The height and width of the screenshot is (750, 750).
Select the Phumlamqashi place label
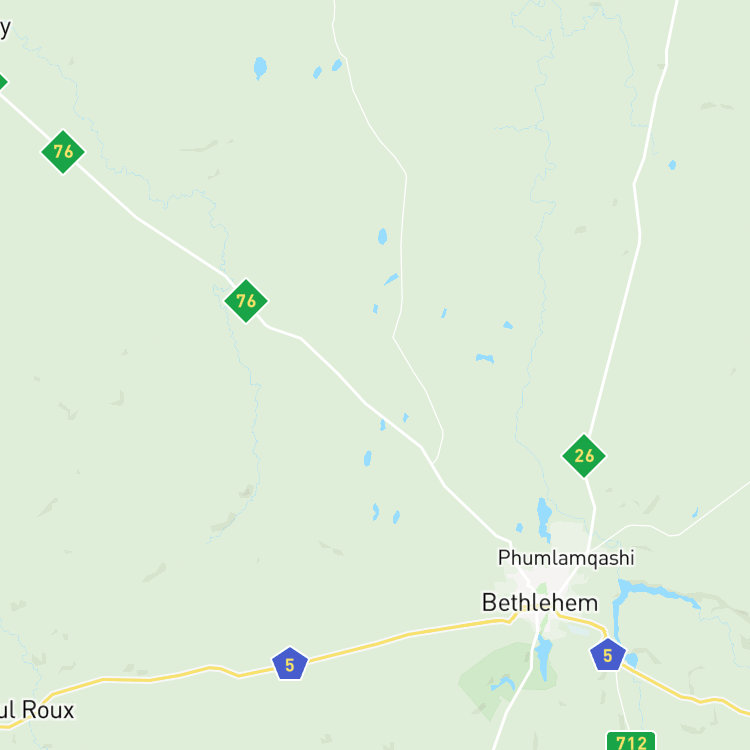566,558
